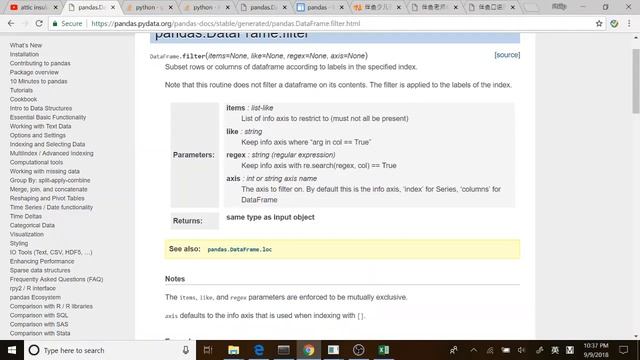Open 'Working with Text Data' sidebar link
The image size is (640, 360).
coord(40,126)
